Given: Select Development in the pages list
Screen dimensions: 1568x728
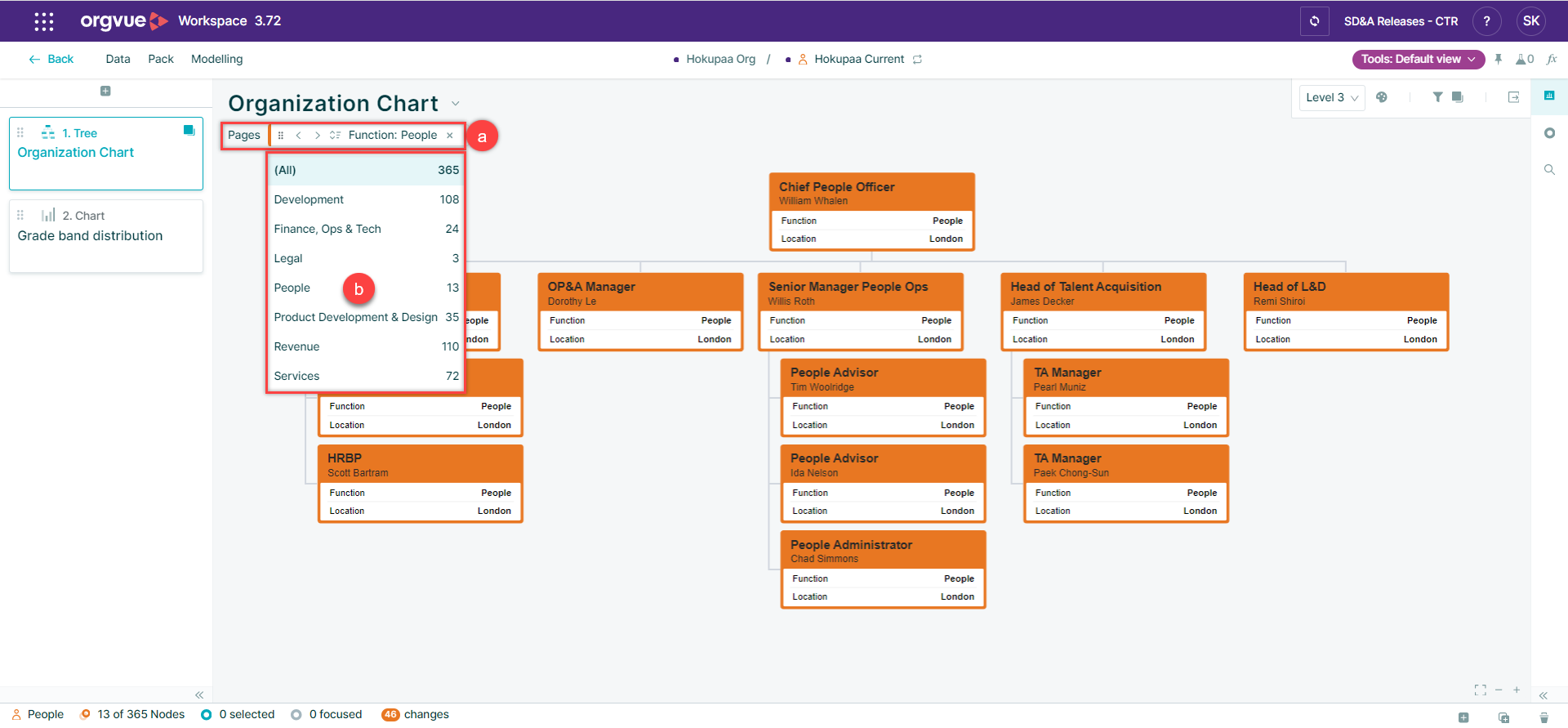Looking at the screenshot, I should click(366, 199).
